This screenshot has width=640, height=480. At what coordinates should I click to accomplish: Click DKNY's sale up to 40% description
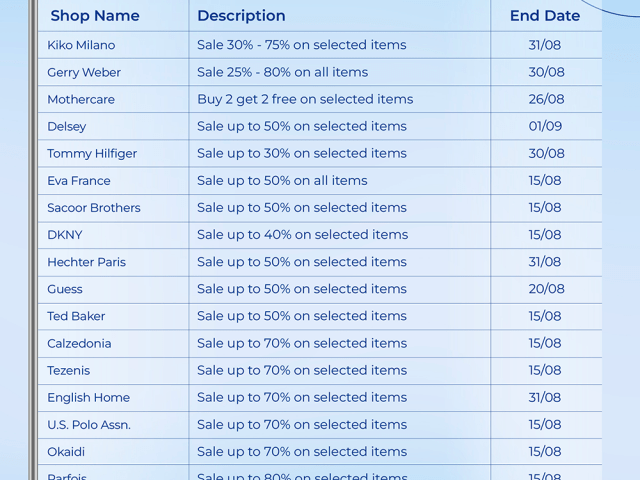point(302,235)
